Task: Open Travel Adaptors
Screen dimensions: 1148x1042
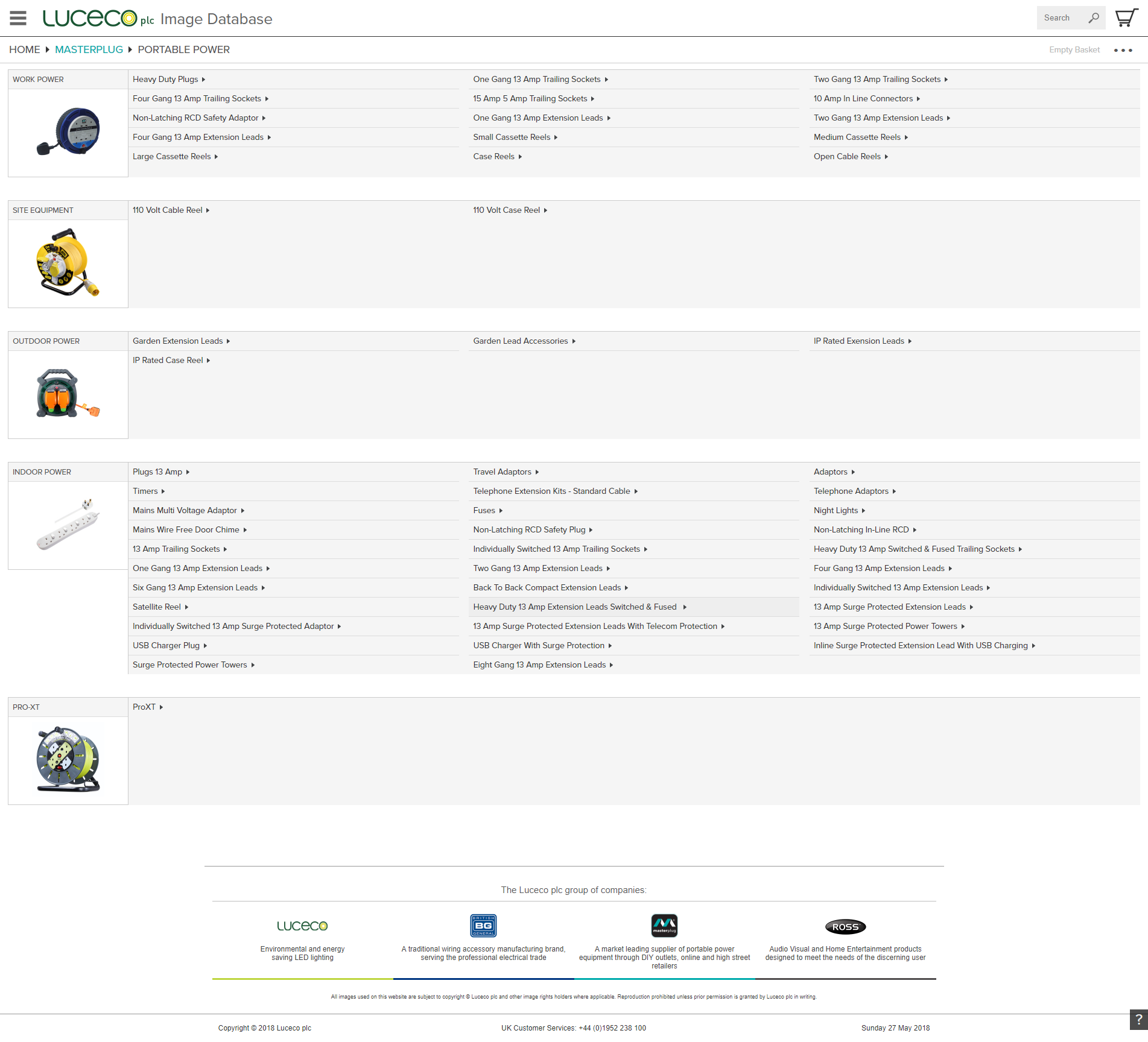Action: point(506,472)
